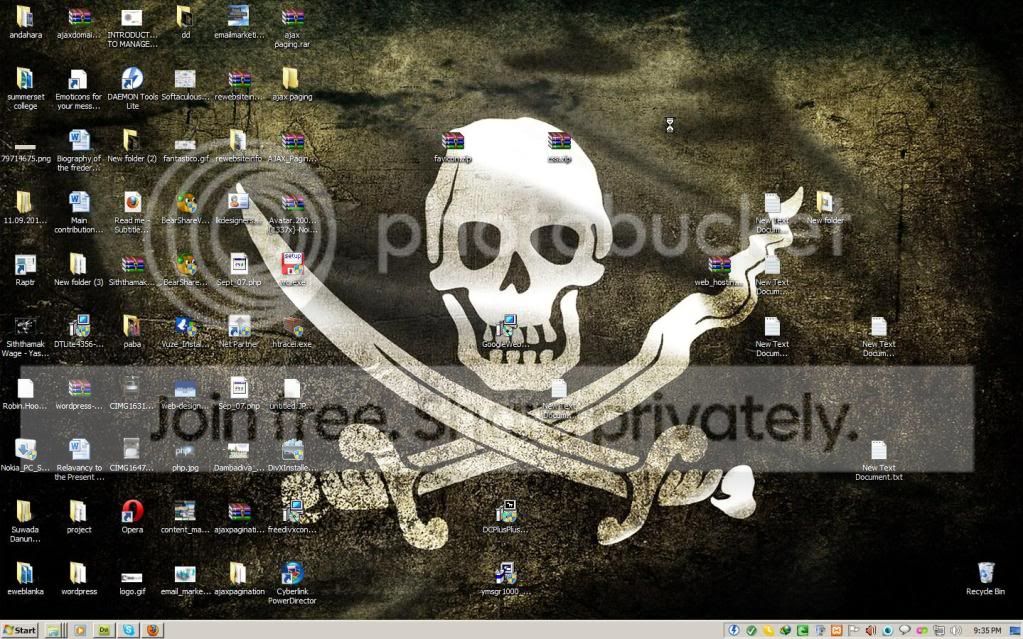This screenshot has height=639, width=1023.
Task: Launch Dreamweaver from the taskbar quick launch
Action: (104, 630)
